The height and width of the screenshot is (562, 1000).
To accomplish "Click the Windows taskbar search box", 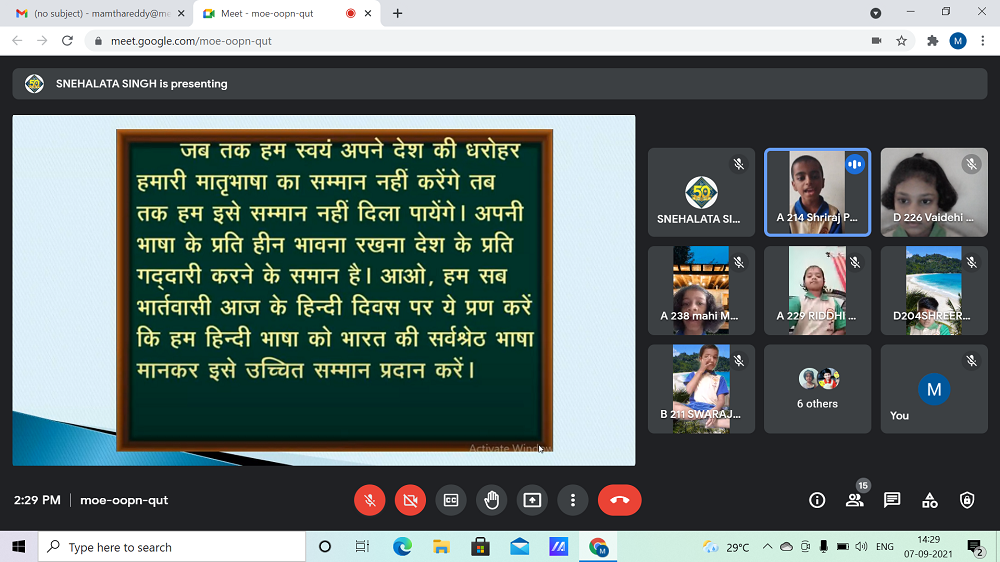I will pyautogui.click(x=172, y=547).
